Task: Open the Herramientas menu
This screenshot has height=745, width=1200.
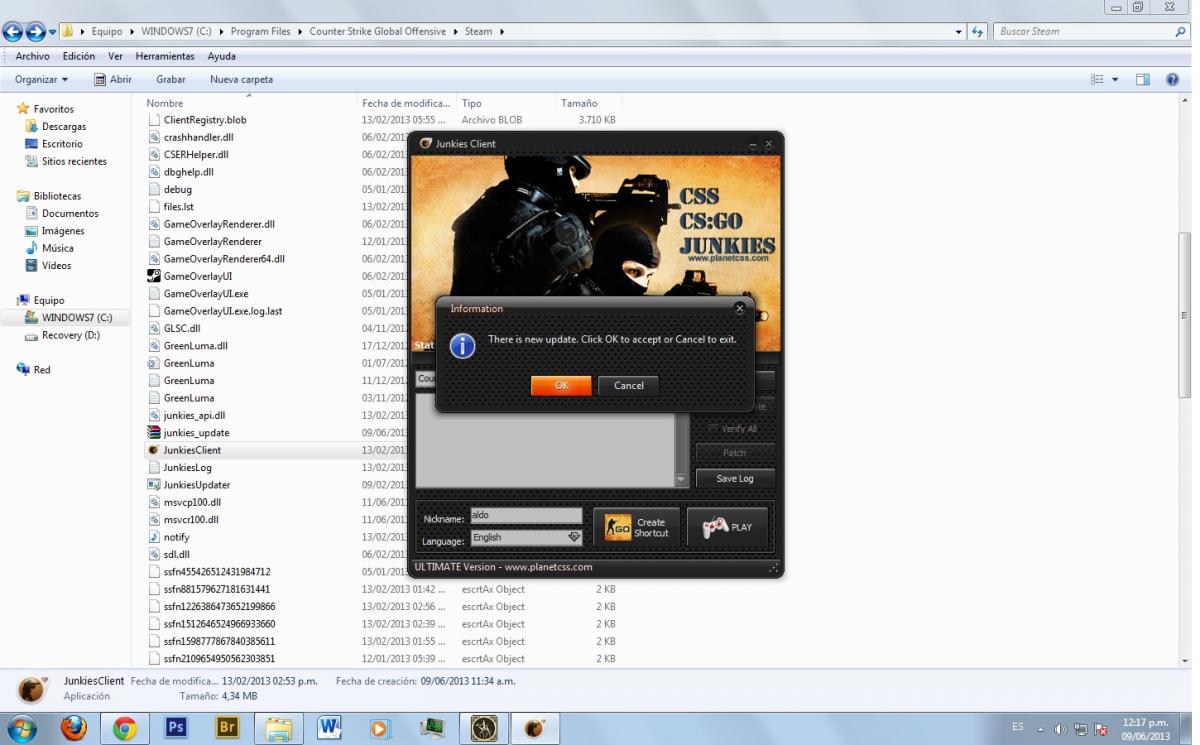Action: 165,56
